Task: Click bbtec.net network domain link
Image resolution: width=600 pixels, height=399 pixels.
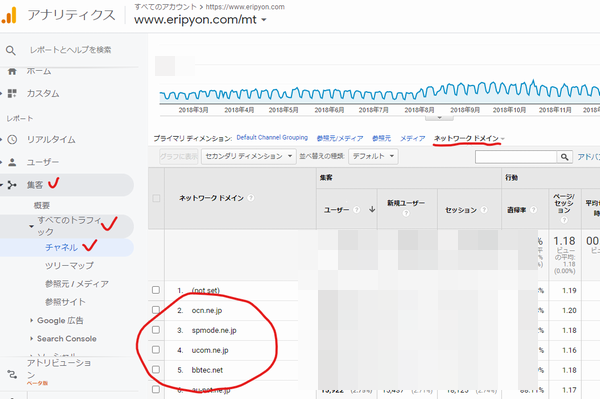Action: (207, 370)
